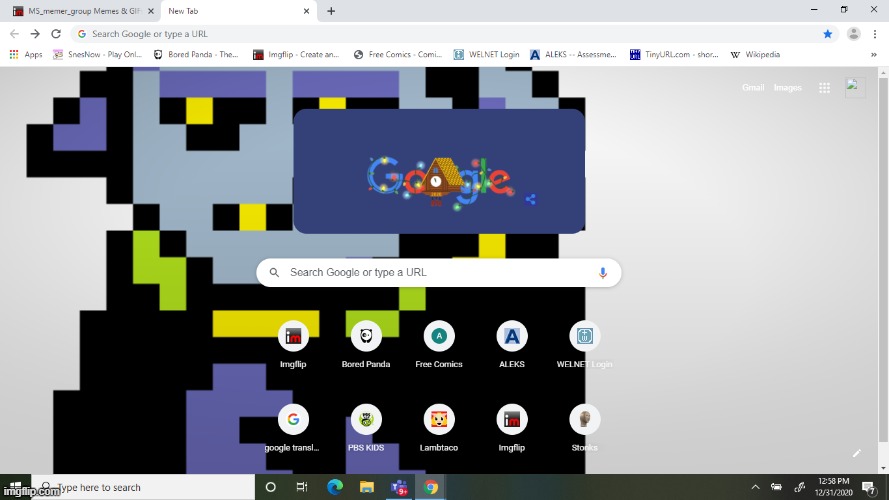Close the MS_memer_group tab
The height and width of the screenshot is (500, 889).
click(151, 11)
